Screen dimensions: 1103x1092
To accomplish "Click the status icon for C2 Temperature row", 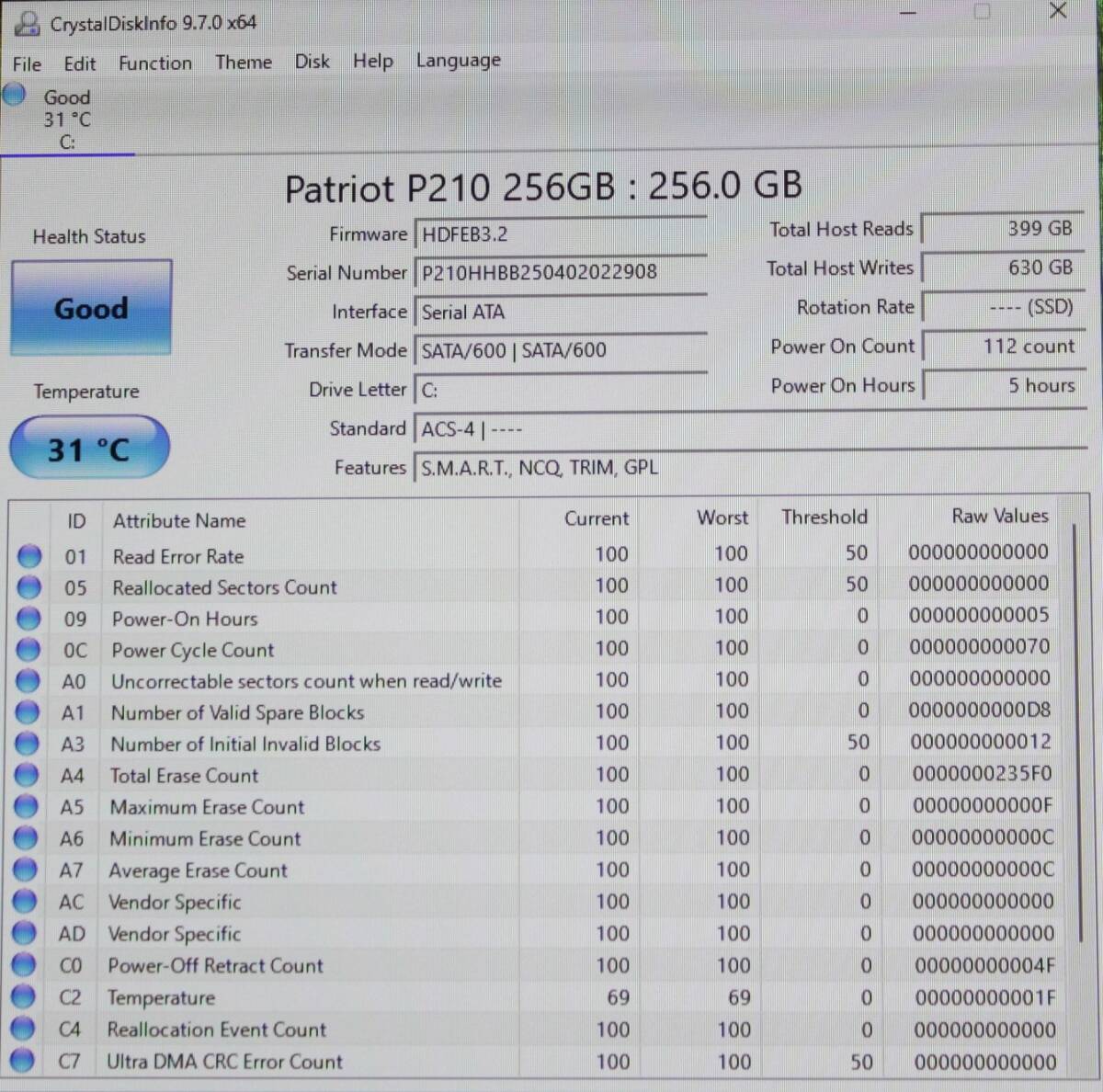I will (x=23, y=996).
